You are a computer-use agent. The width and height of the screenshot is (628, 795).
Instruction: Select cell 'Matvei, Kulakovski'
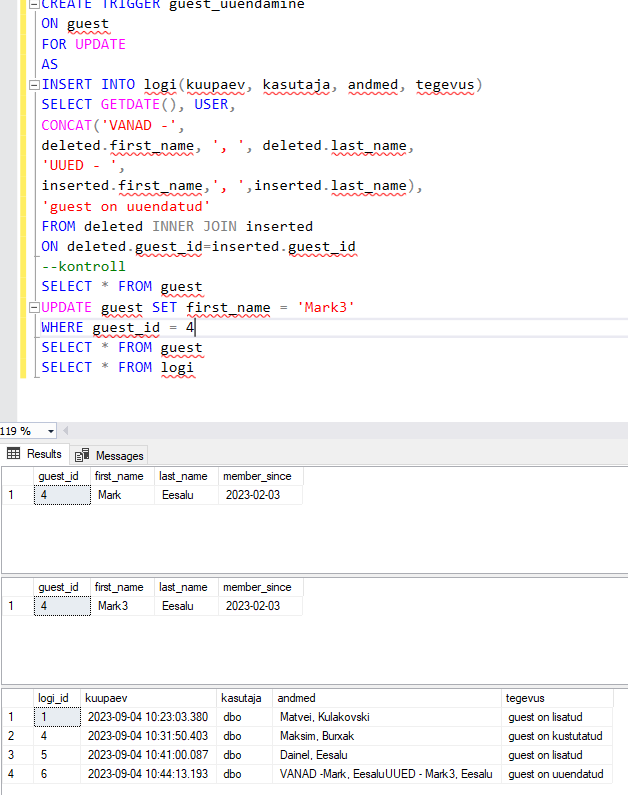(387, 717)
